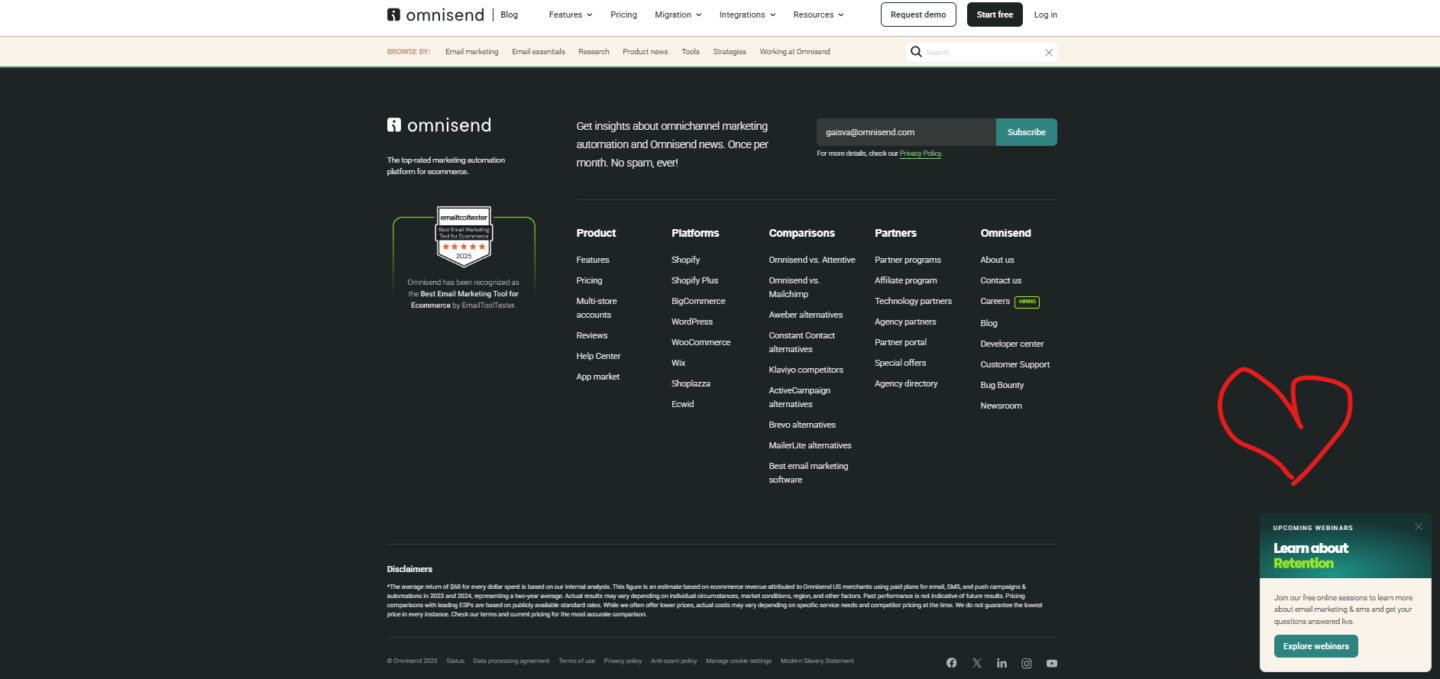
Task: Expand the Features dropdown menu
Action: coord(570,15)
